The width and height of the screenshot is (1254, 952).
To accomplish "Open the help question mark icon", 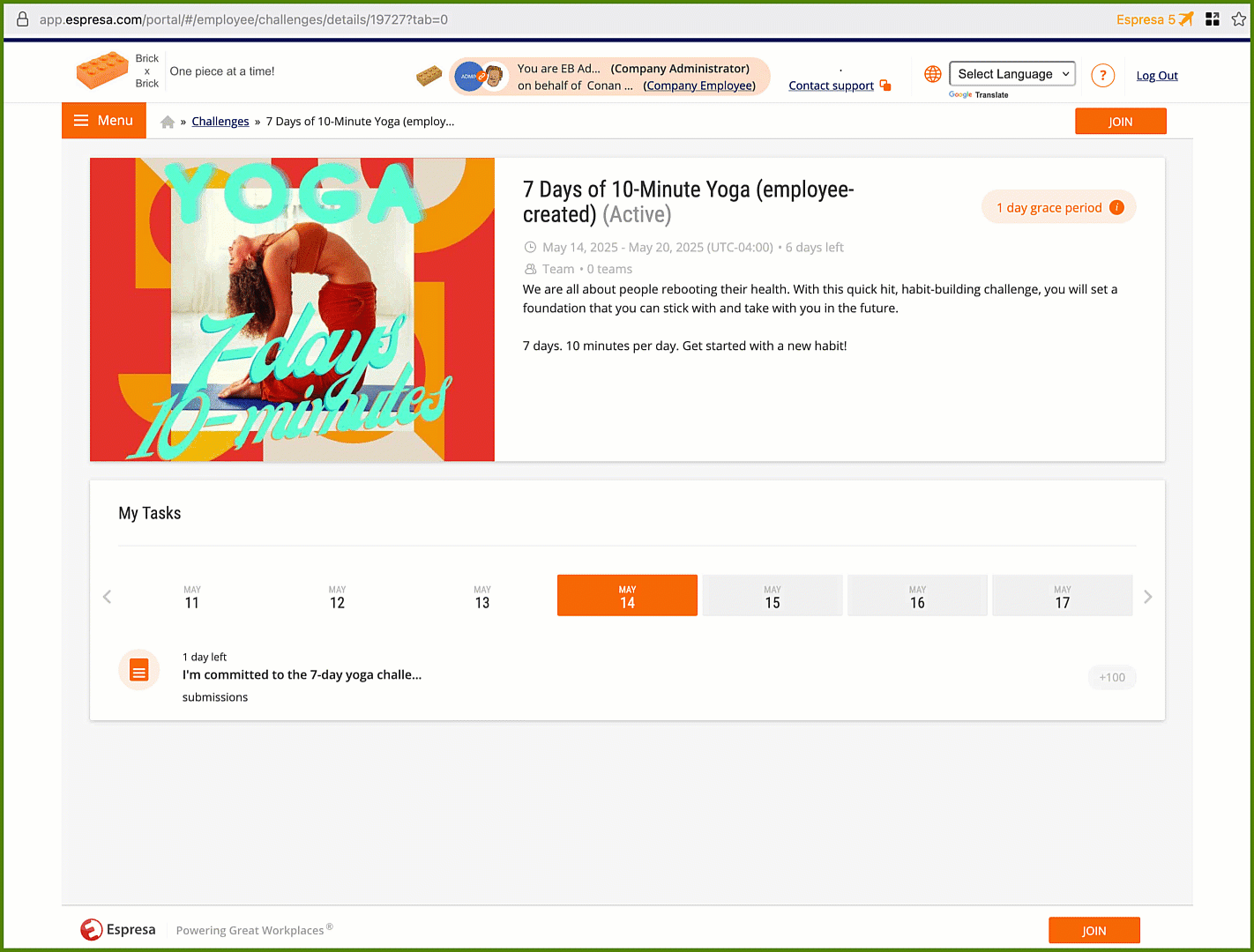I will coord(1102,75).
